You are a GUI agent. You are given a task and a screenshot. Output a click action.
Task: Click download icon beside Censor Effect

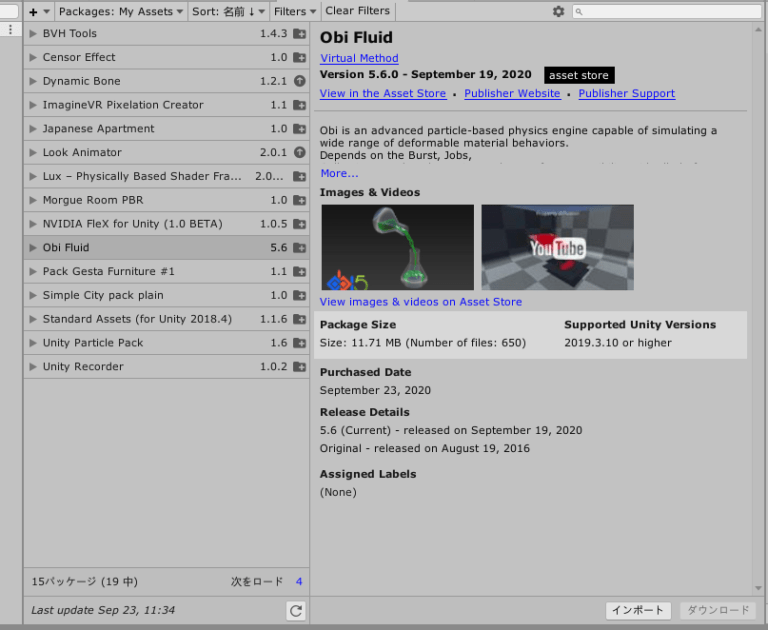tap(299, 58)
